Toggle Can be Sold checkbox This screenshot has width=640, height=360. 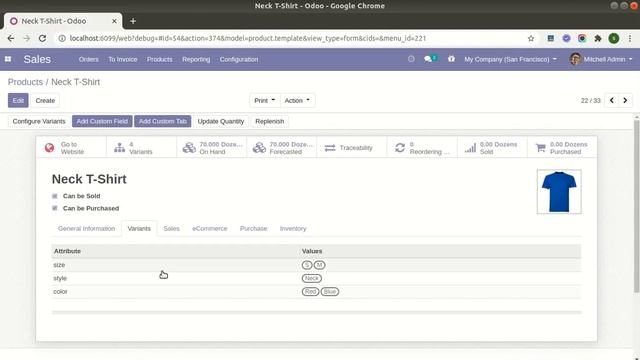(x=55, y=196)
